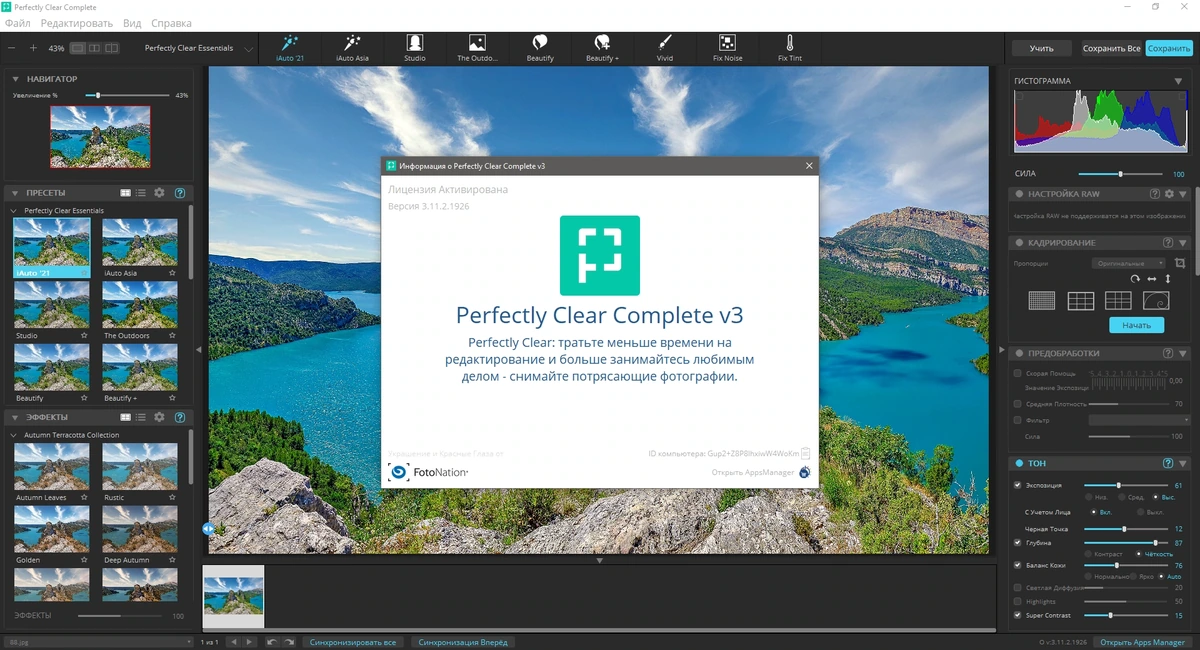Zoom in with the plus icon
The height and width of the screenshot is (650, 1200).
pos(33,48)
